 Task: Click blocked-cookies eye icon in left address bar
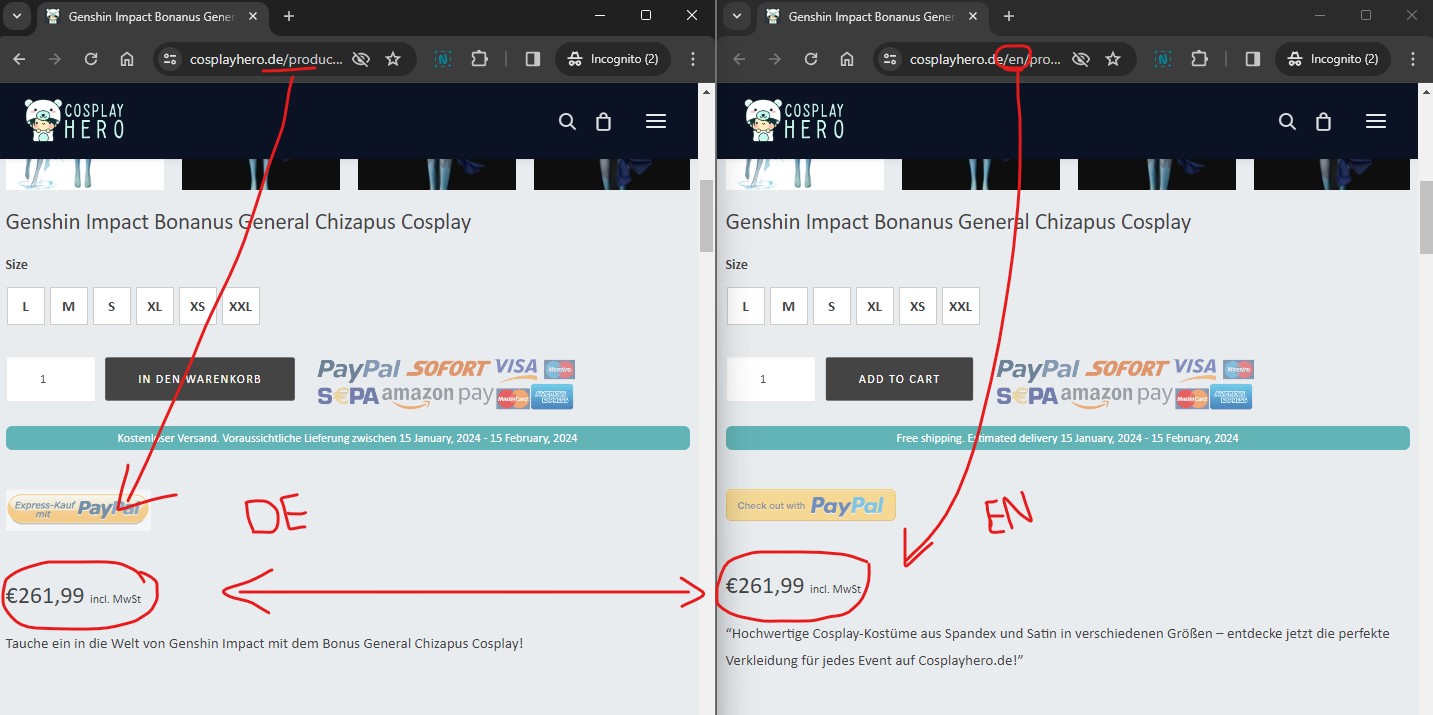pos(361,59)
